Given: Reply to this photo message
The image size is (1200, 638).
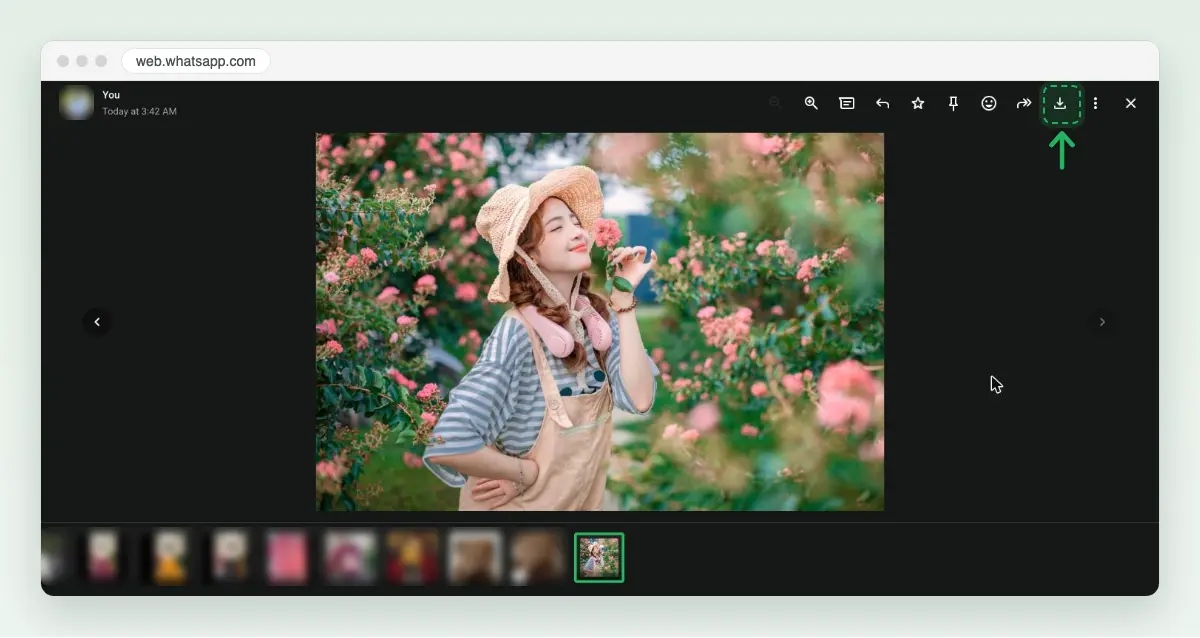Looking at the screenshot, I should [x=882, y=103].
